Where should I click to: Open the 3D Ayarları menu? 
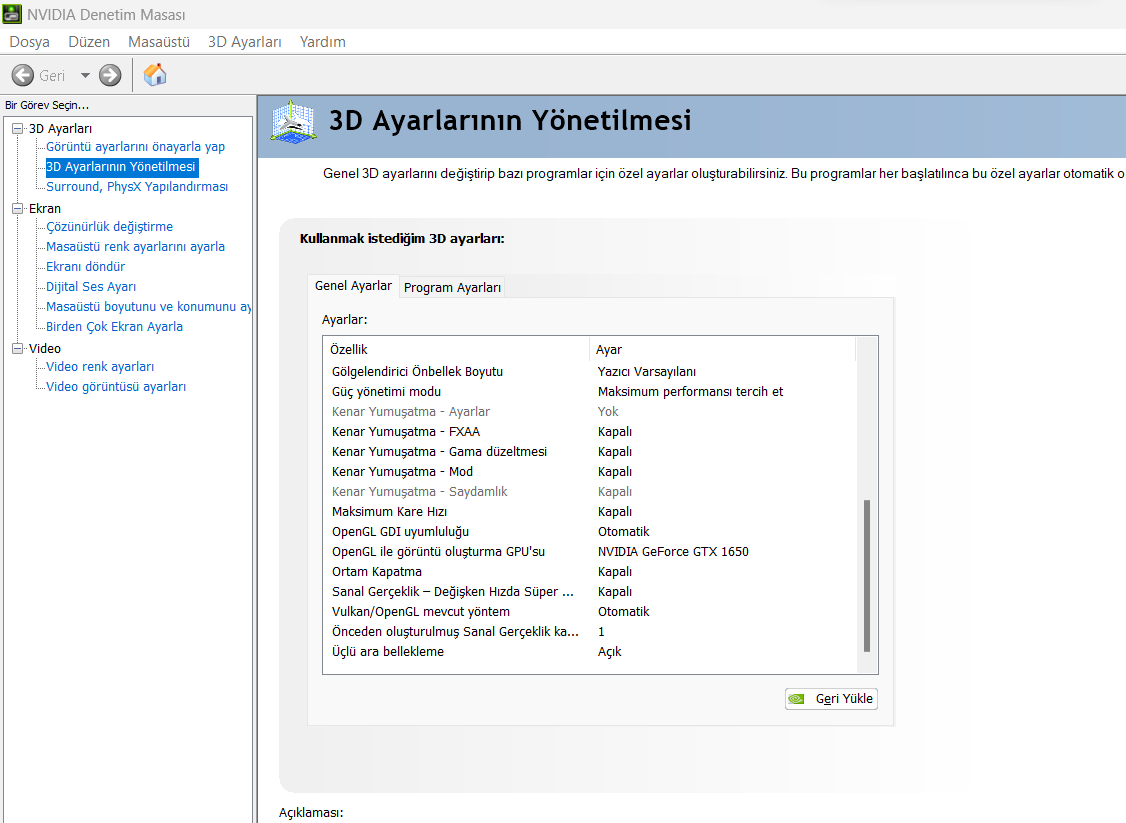(x=245, y=42)
